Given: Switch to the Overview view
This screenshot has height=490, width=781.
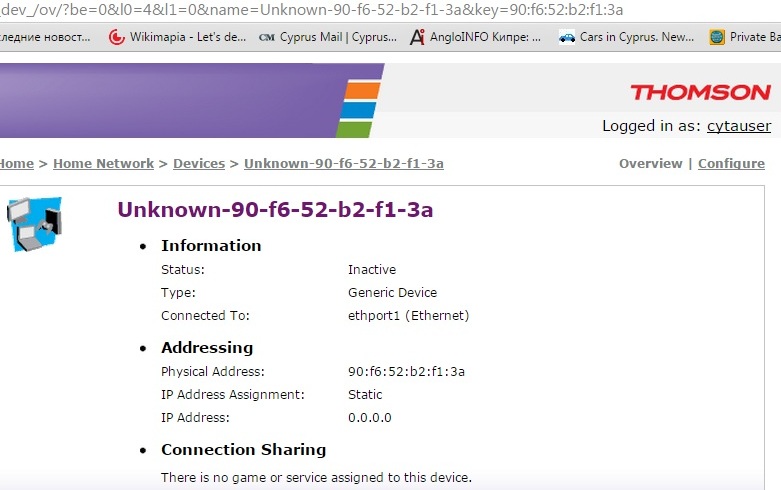Looking at the screenshot, I should tap(650, 163).
